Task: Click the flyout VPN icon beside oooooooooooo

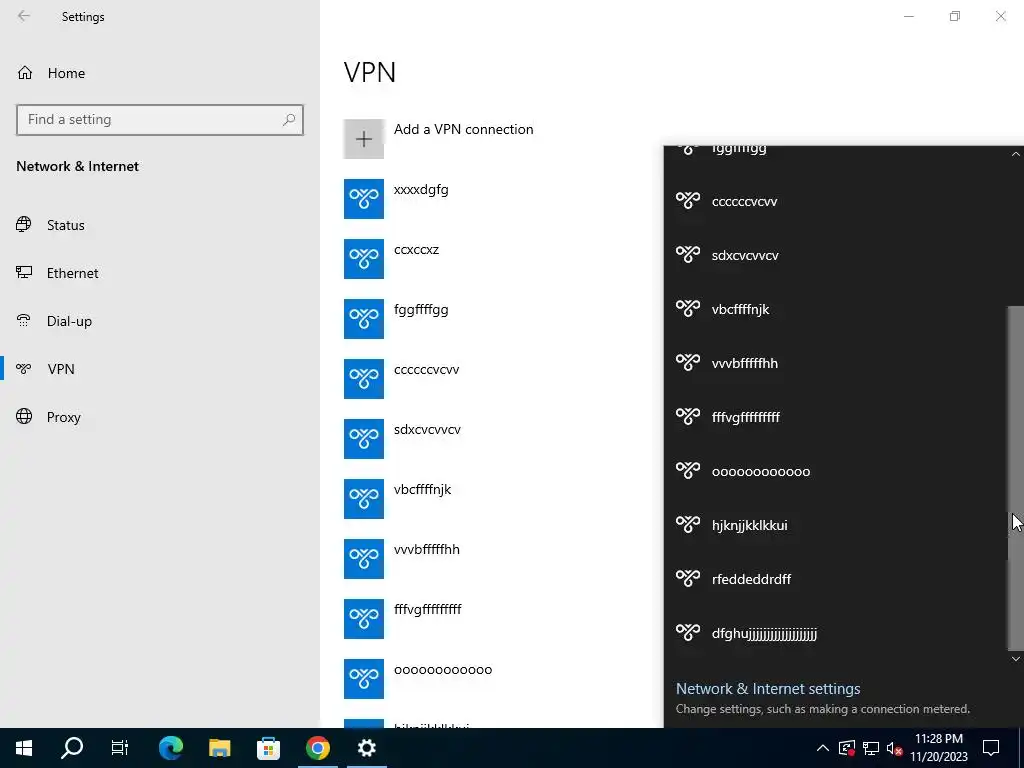Action: pos(688,470)
